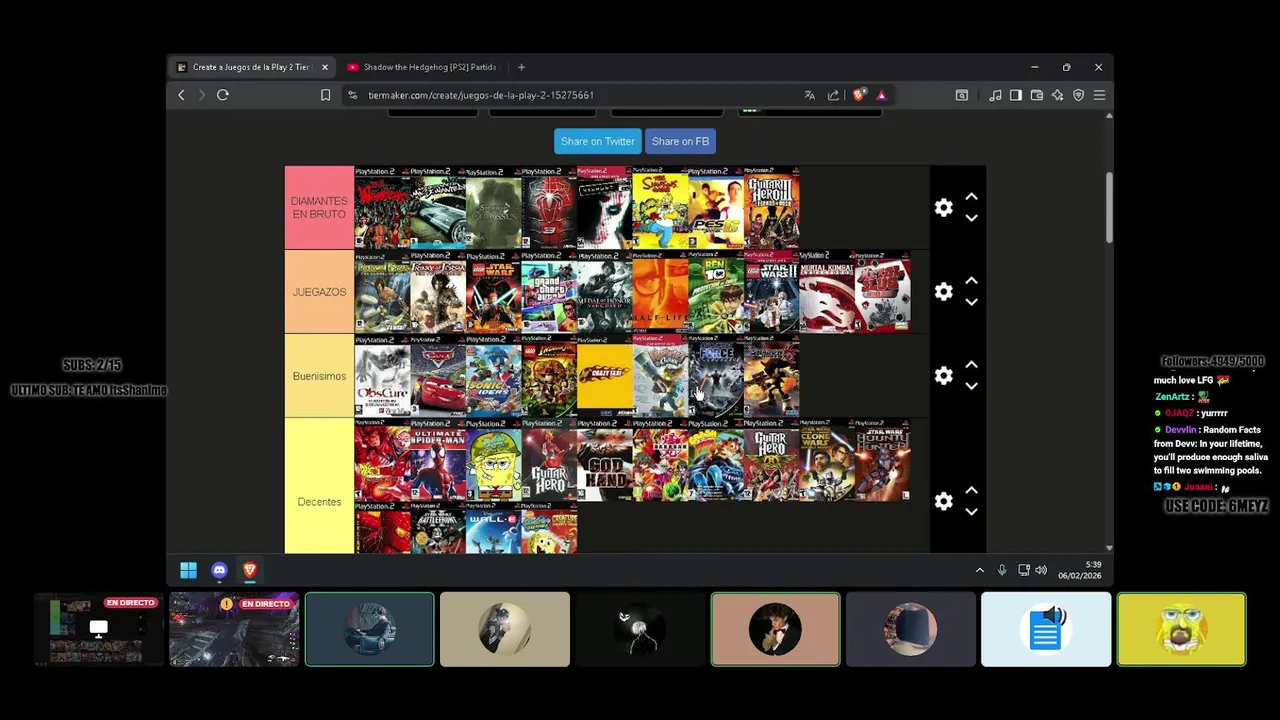Click the DIAMANTES EN BRUTO tier label
The height and width of the screenshot is (720, 1280).
pos(319,207)
